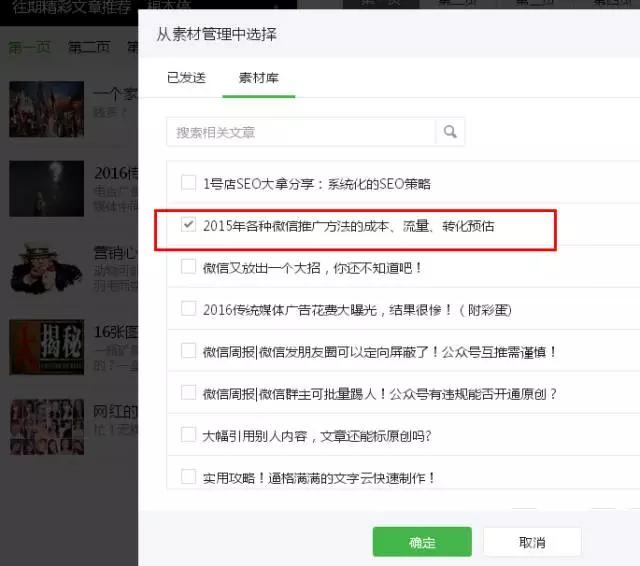This screenshot has height=566, width=640.
Task: Open the dark smoke thumbnail beside 2016
Action: [x=47, y=188]
